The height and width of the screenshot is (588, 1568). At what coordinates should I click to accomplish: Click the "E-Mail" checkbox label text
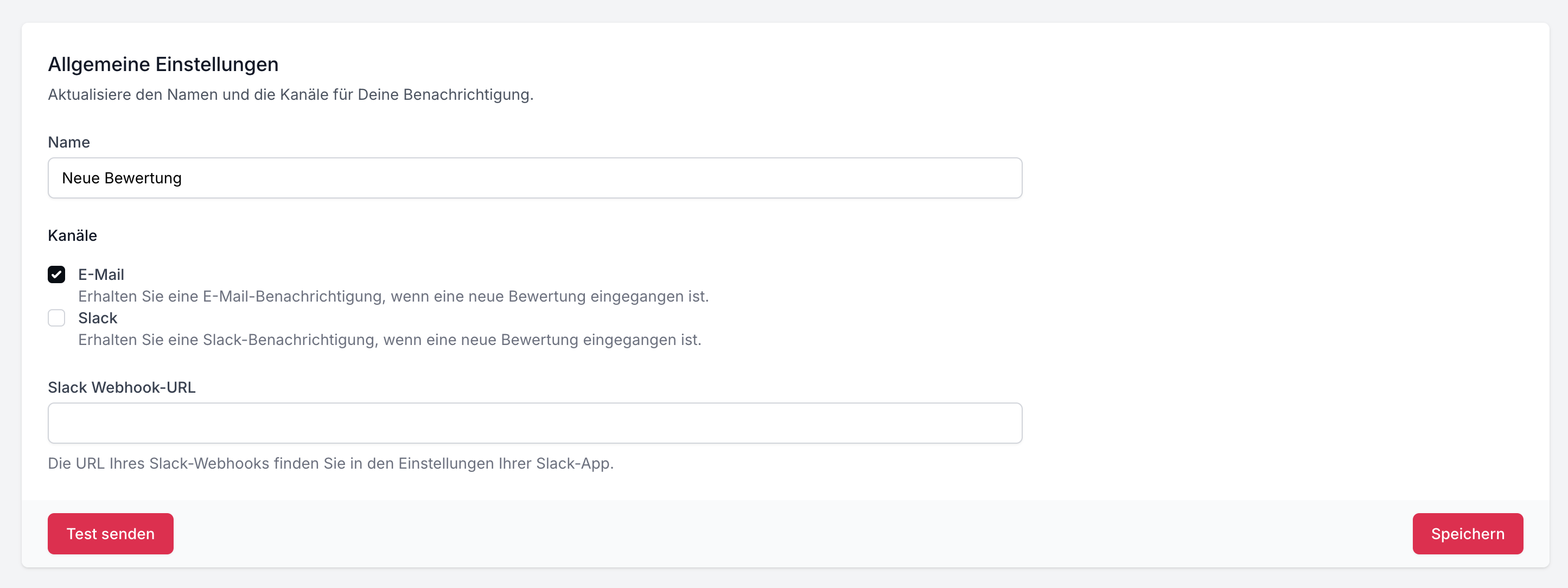(101, 274)
